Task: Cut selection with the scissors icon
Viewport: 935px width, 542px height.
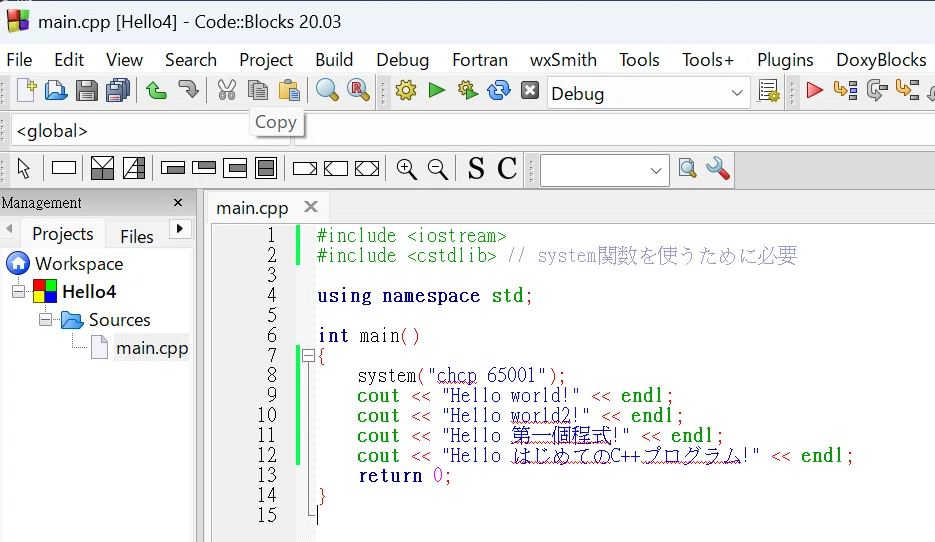Action: point(227,91)
